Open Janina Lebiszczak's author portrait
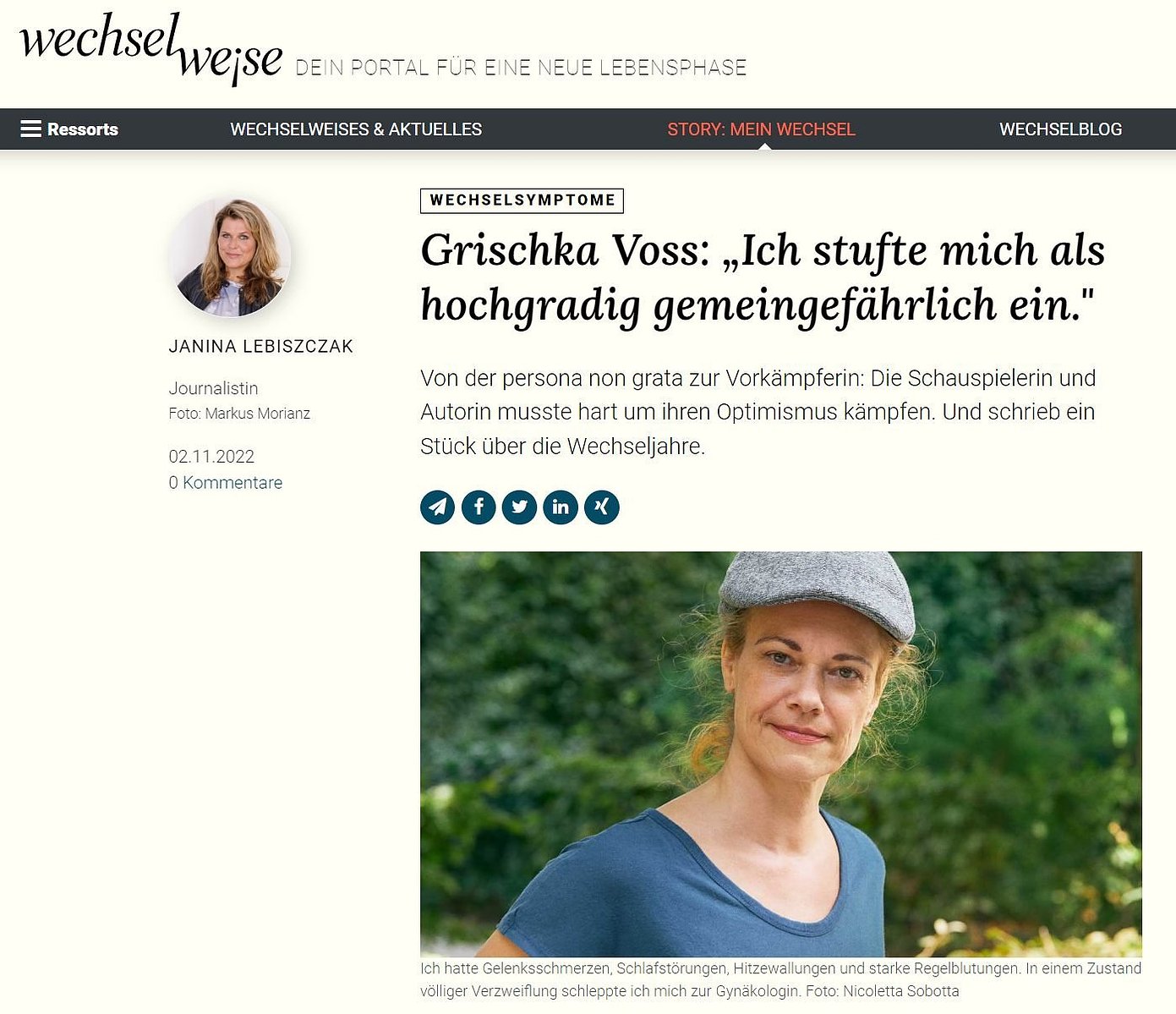Image resolution: width=1176 pixels, height=1014 pixels. (x=230, y=256)
